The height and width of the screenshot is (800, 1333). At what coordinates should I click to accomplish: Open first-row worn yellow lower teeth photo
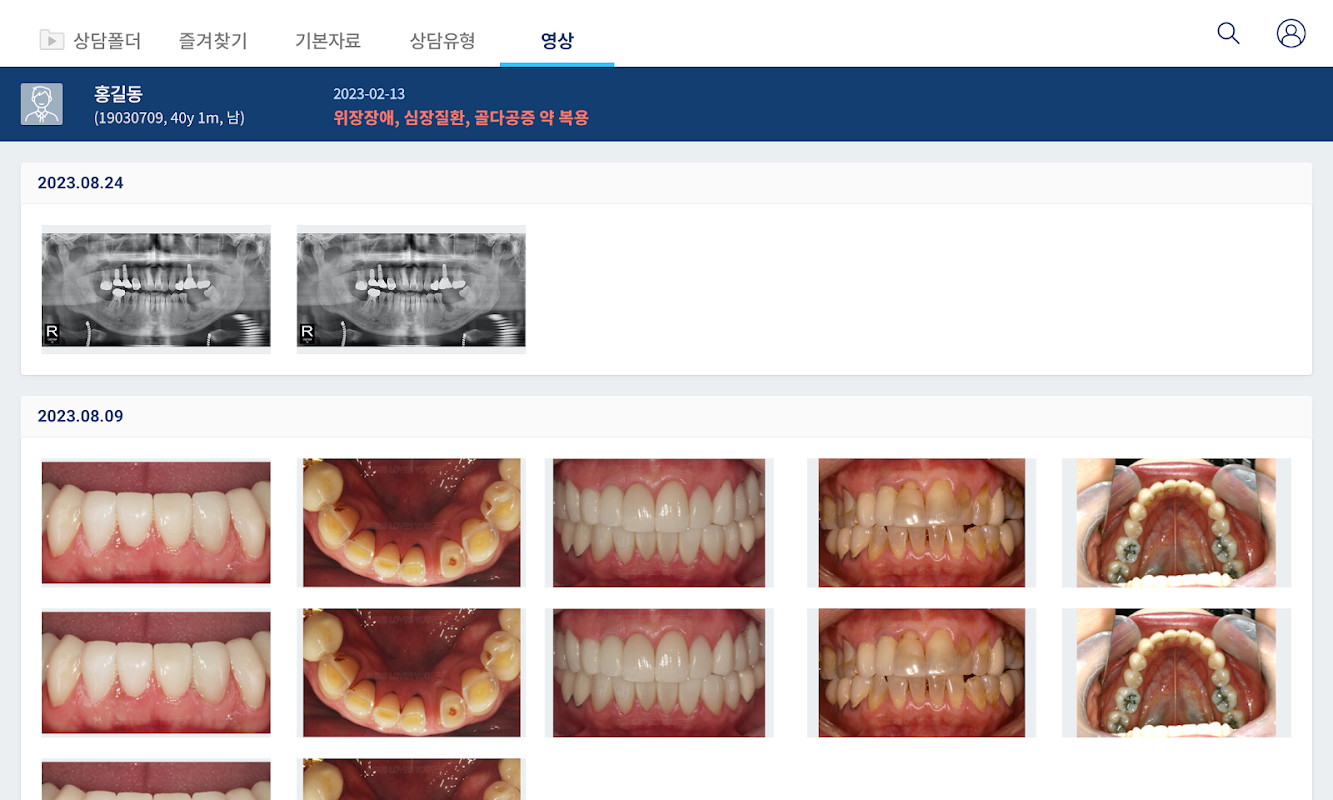coord(411,522)
